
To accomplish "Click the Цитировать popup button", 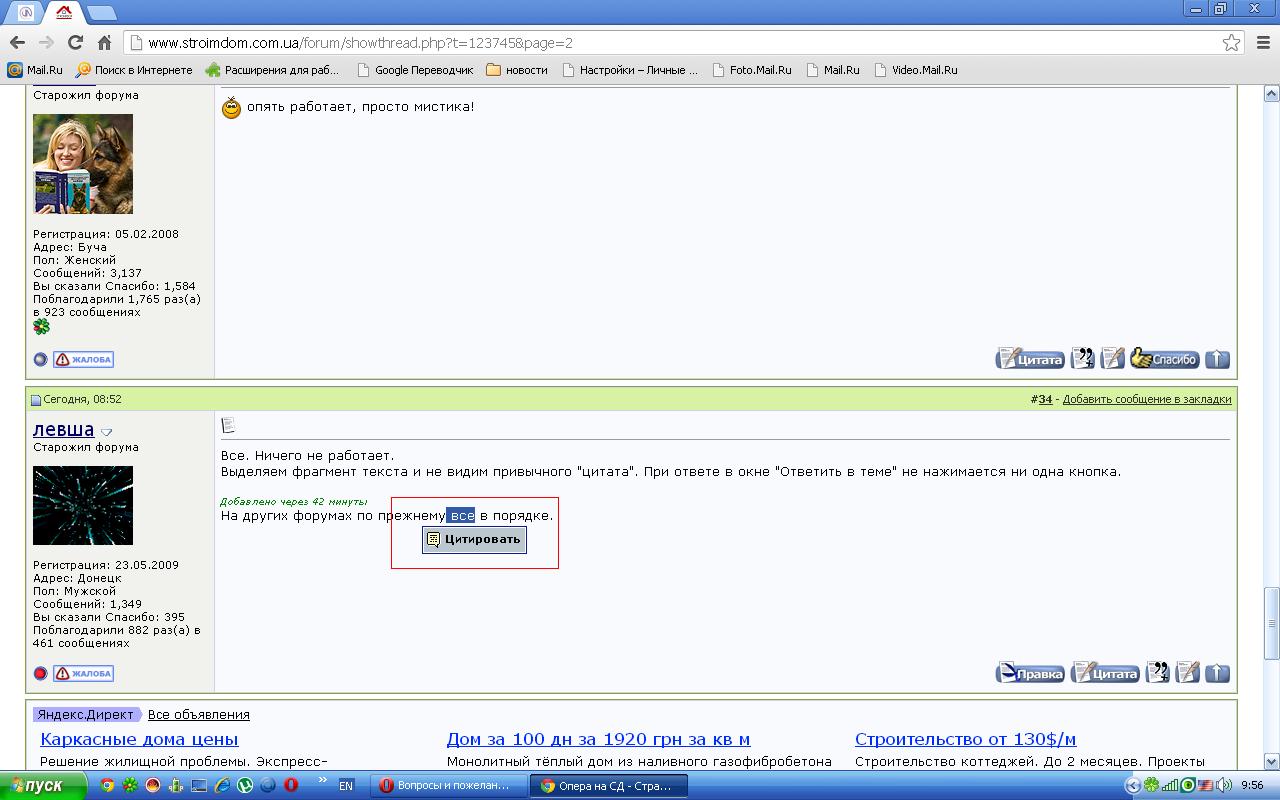I will click(x=474, y=539).
